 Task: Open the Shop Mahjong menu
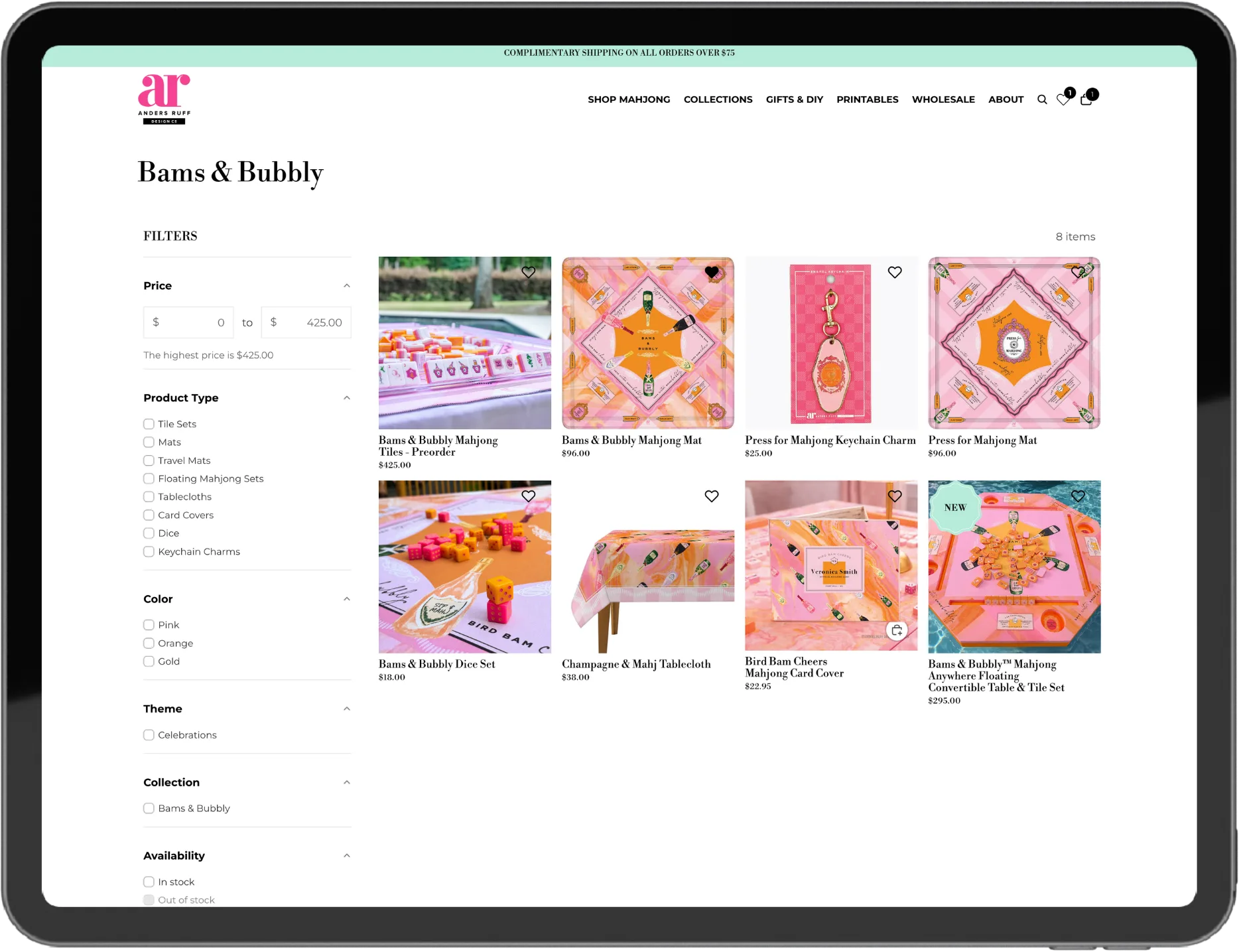[x=629, y=100]
